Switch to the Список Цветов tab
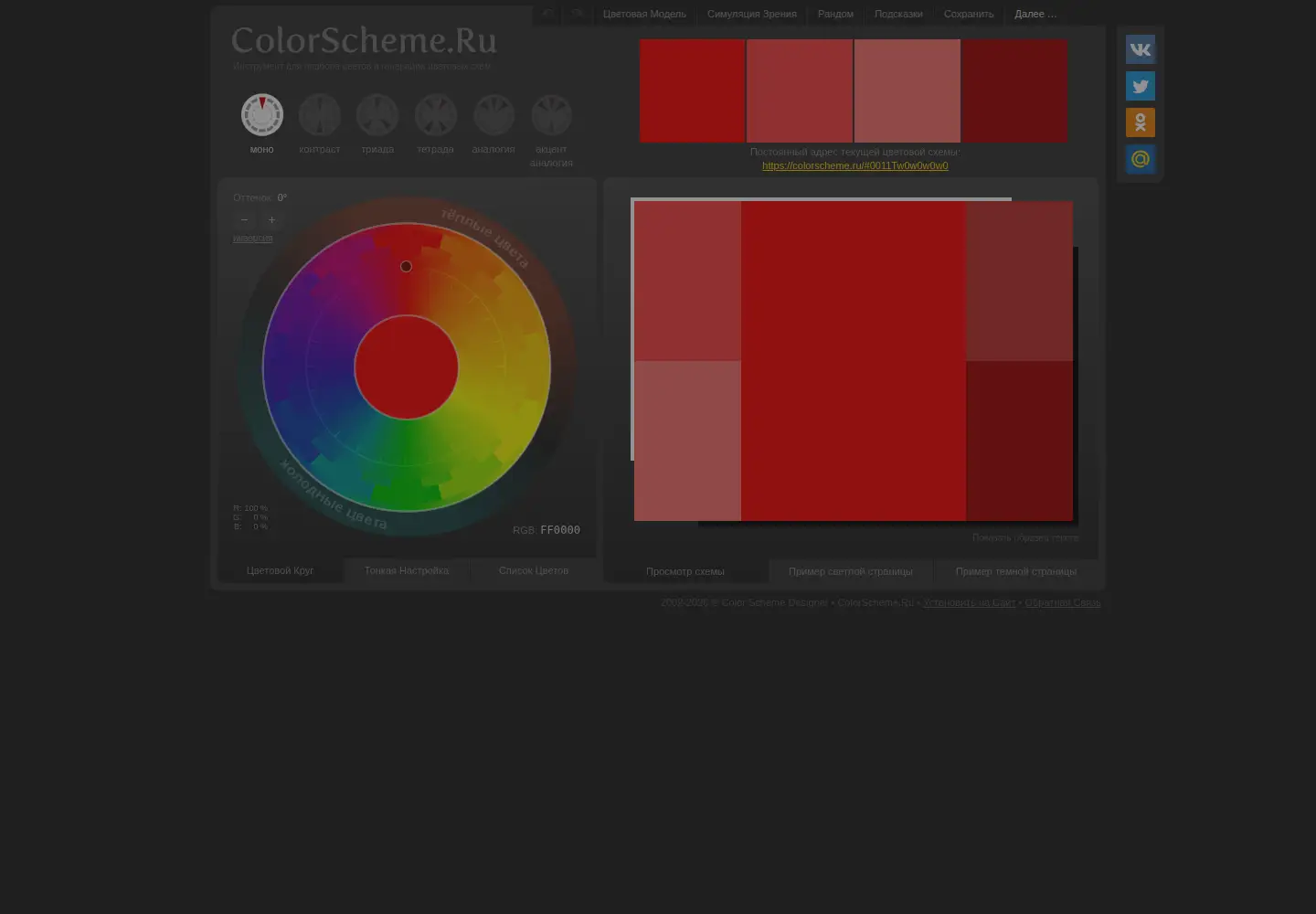 [534, 570]
